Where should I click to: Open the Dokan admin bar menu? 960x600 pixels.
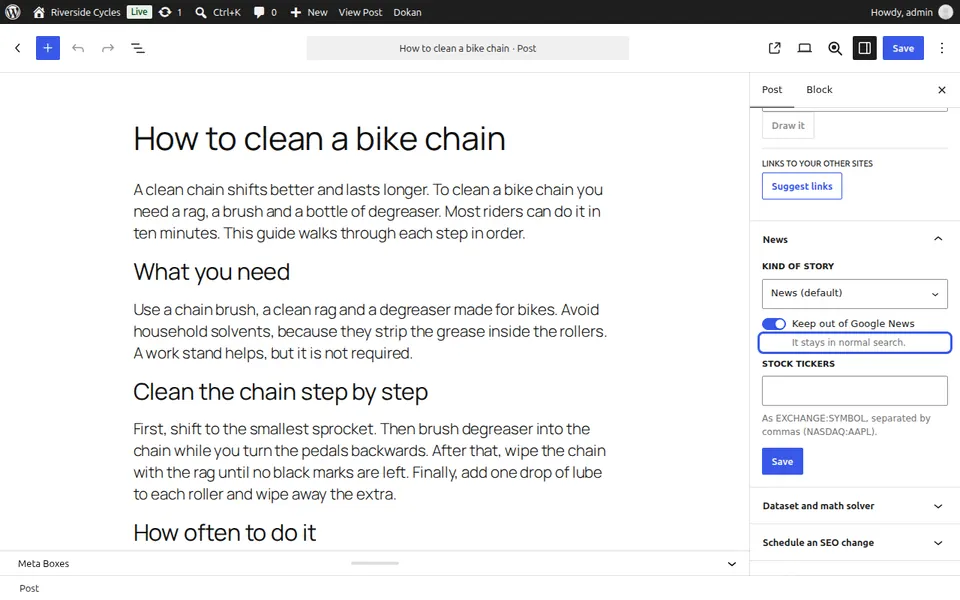tap(407, 12)
